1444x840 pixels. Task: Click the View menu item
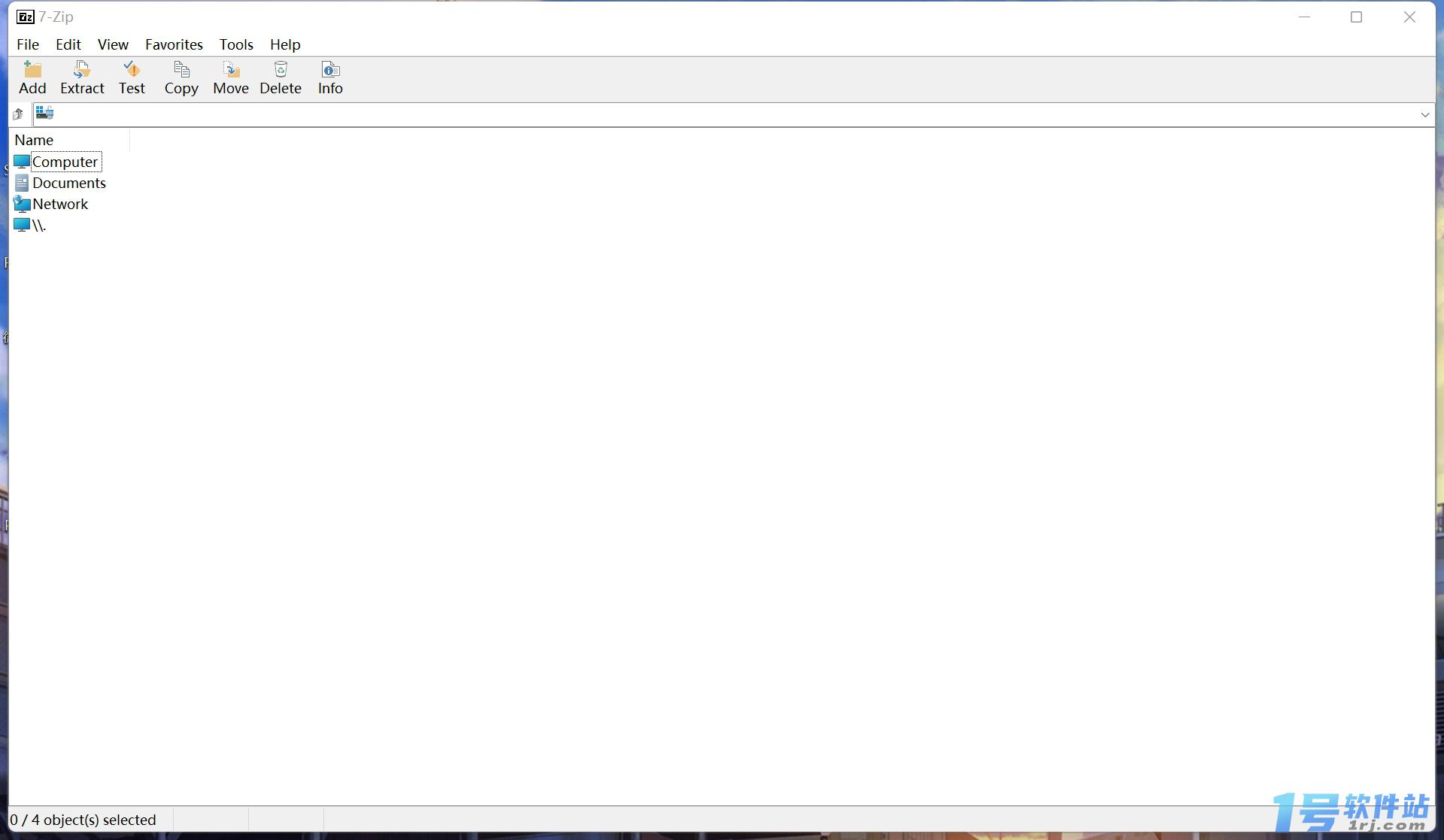pyautogui.click(x=112, y=43)
